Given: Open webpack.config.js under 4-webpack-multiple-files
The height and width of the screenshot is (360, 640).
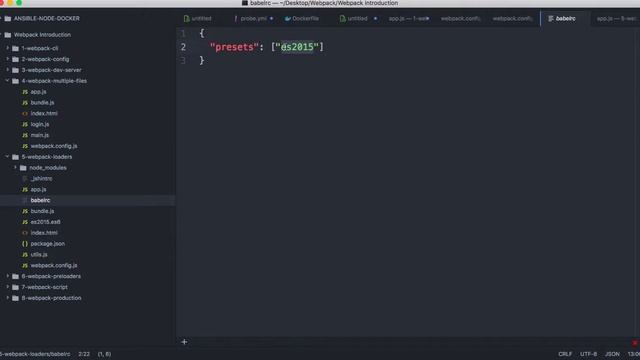Looking at the screenshot, I should click(x=54, y=146).
